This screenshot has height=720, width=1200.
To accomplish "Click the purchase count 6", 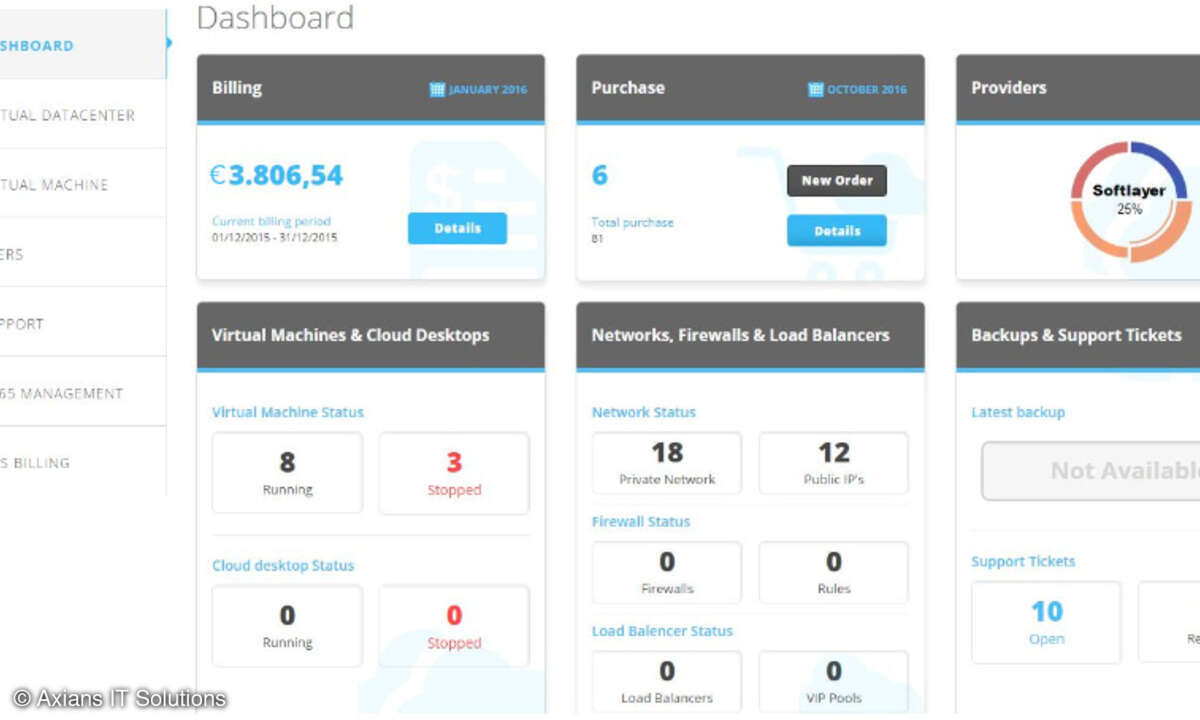I will pos(600,176).
